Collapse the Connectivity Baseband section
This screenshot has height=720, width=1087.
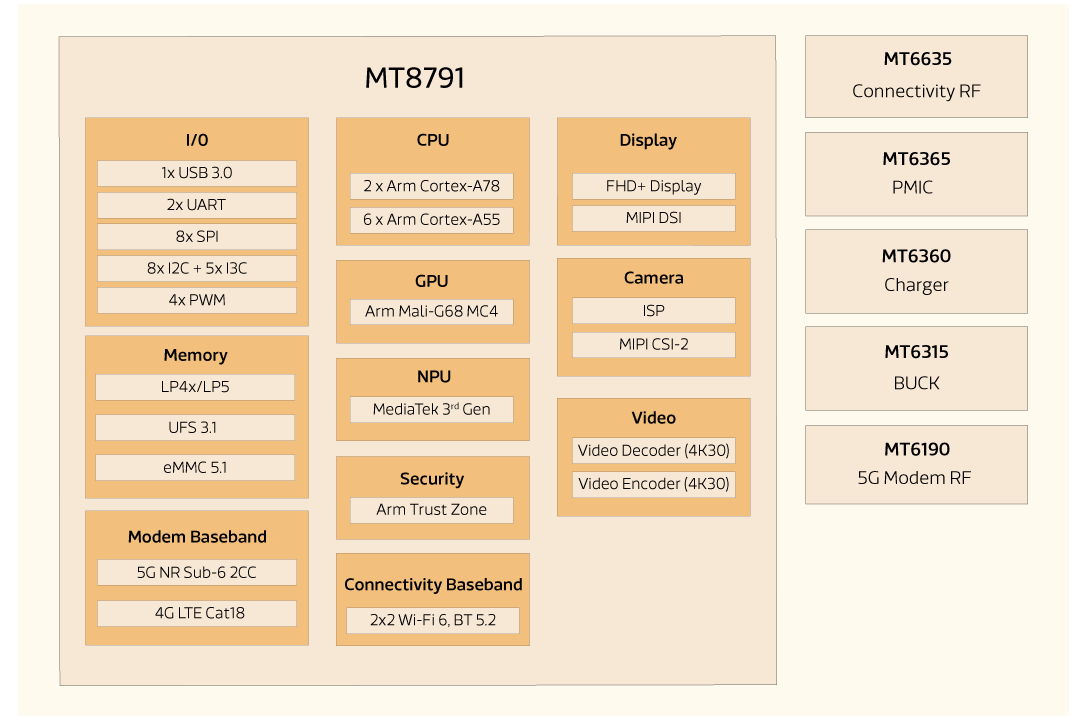click(x=432, y=584)
